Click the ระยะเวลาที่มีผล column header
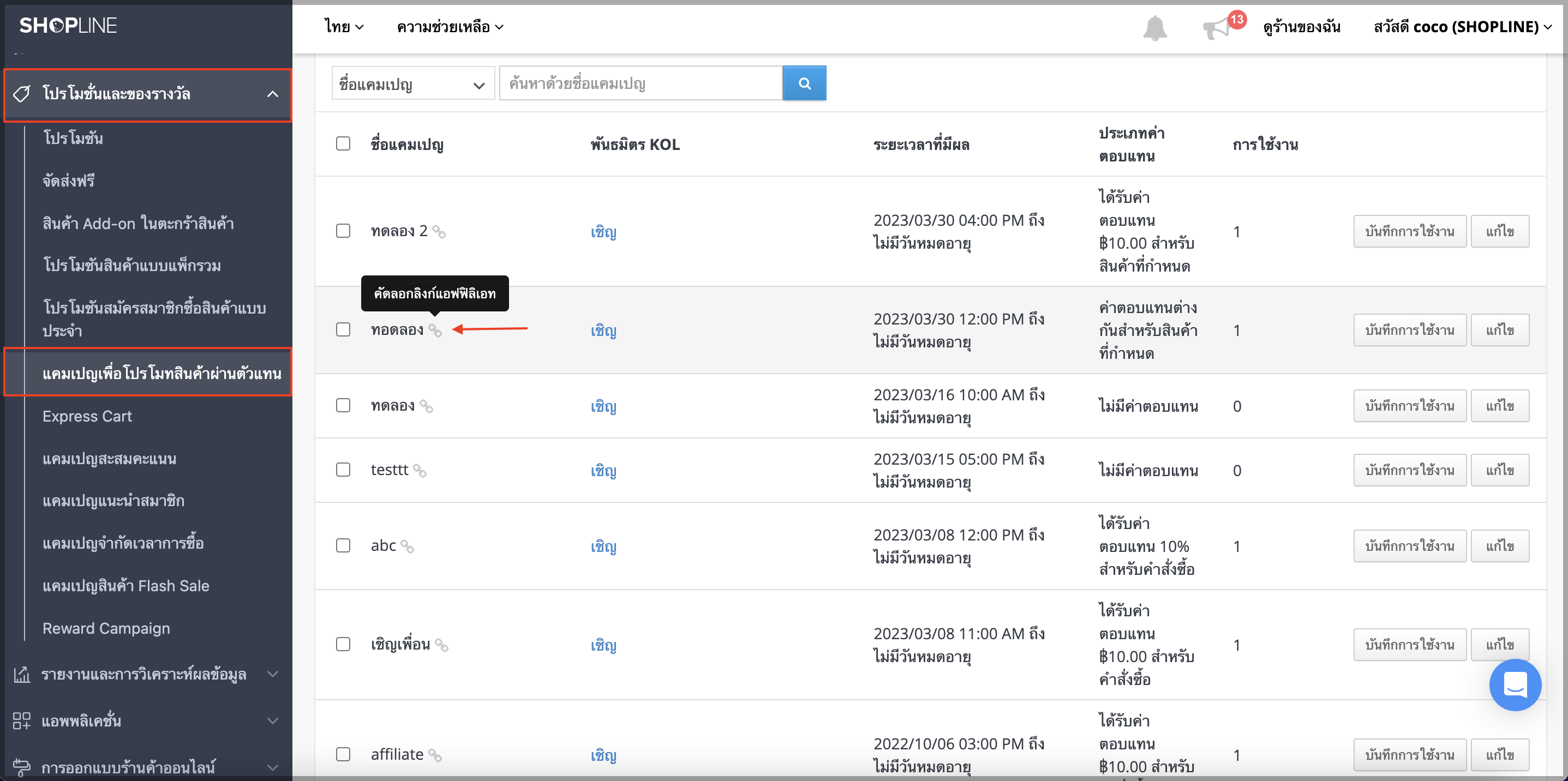The image size is (1568, 781). 921,145
